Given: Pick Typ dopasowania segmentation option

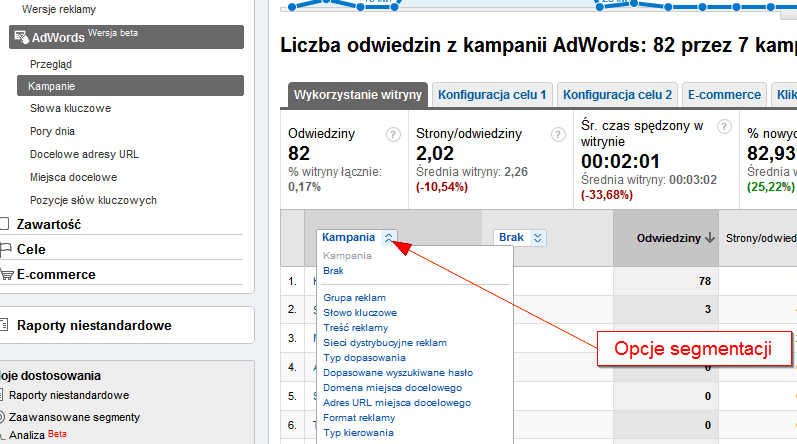Looking at the screenshot, I should [364, 357].
